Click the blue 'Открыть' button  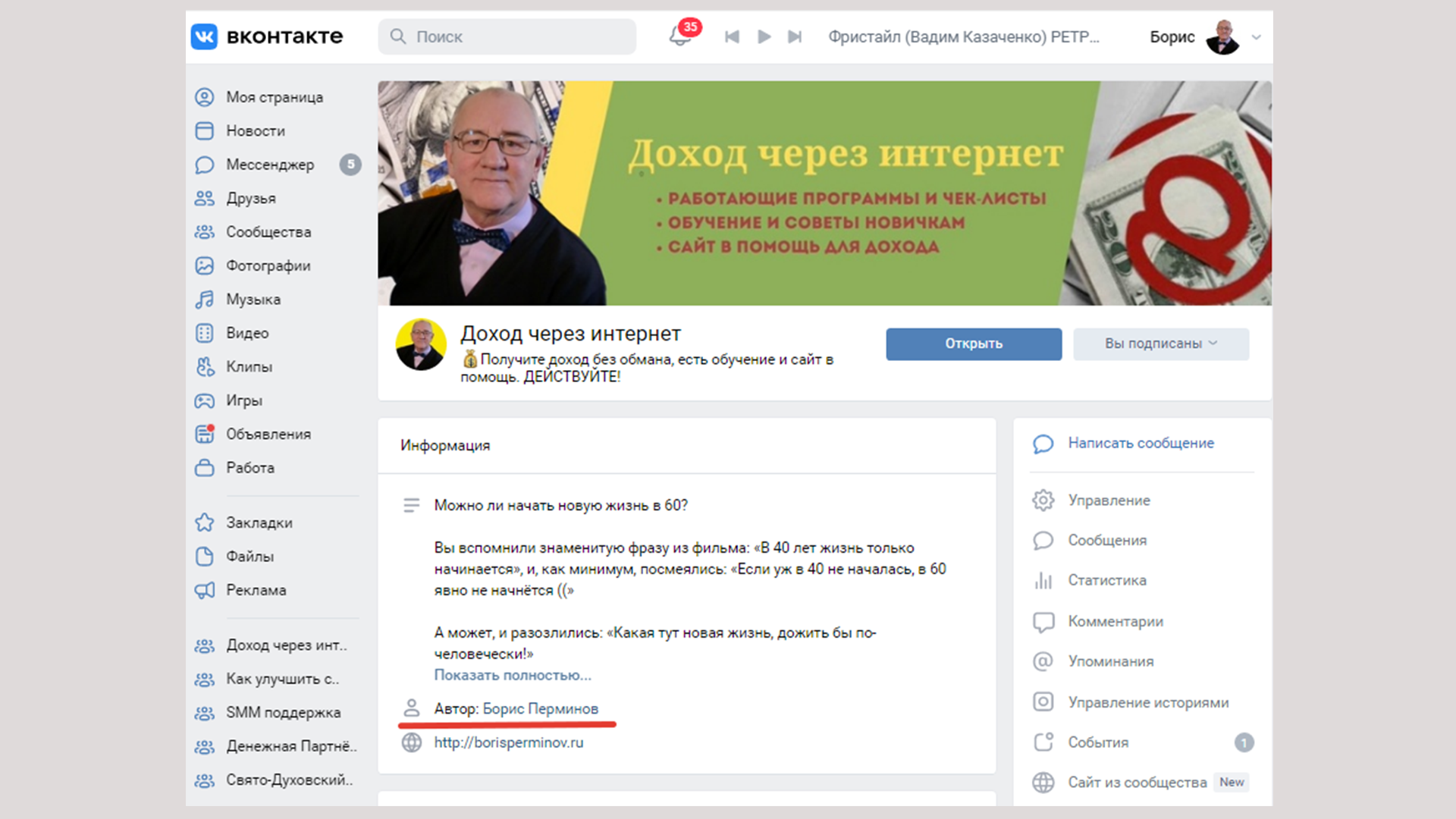[x=973, y=344]
